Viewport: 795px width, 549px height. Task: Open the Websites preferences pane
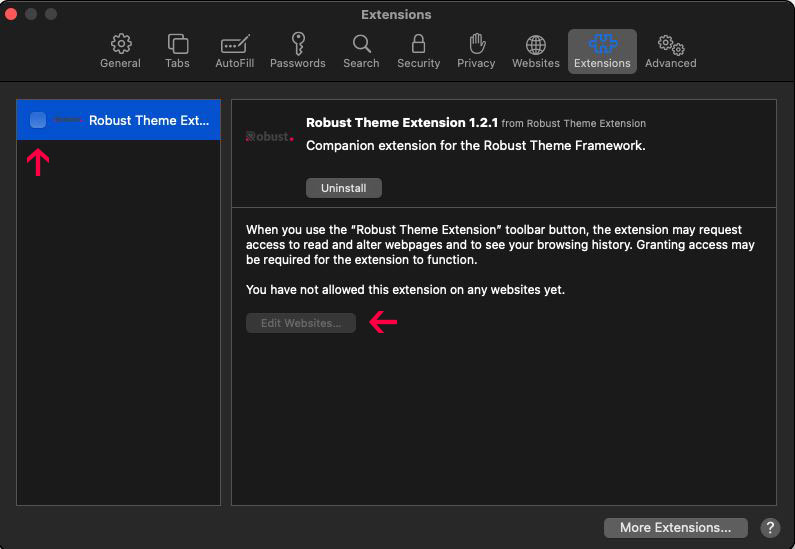[535, 51]
